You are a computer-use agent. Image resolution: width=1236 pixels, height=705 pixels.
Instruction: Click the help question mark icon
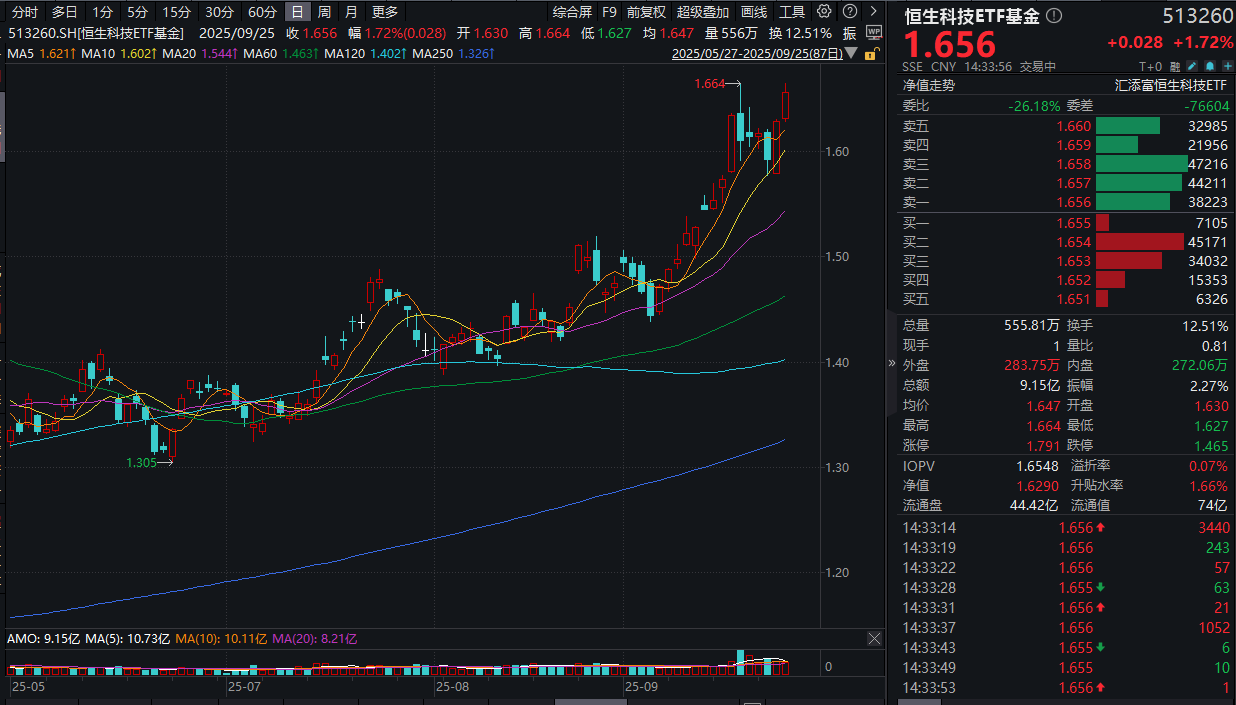(850, 12)
